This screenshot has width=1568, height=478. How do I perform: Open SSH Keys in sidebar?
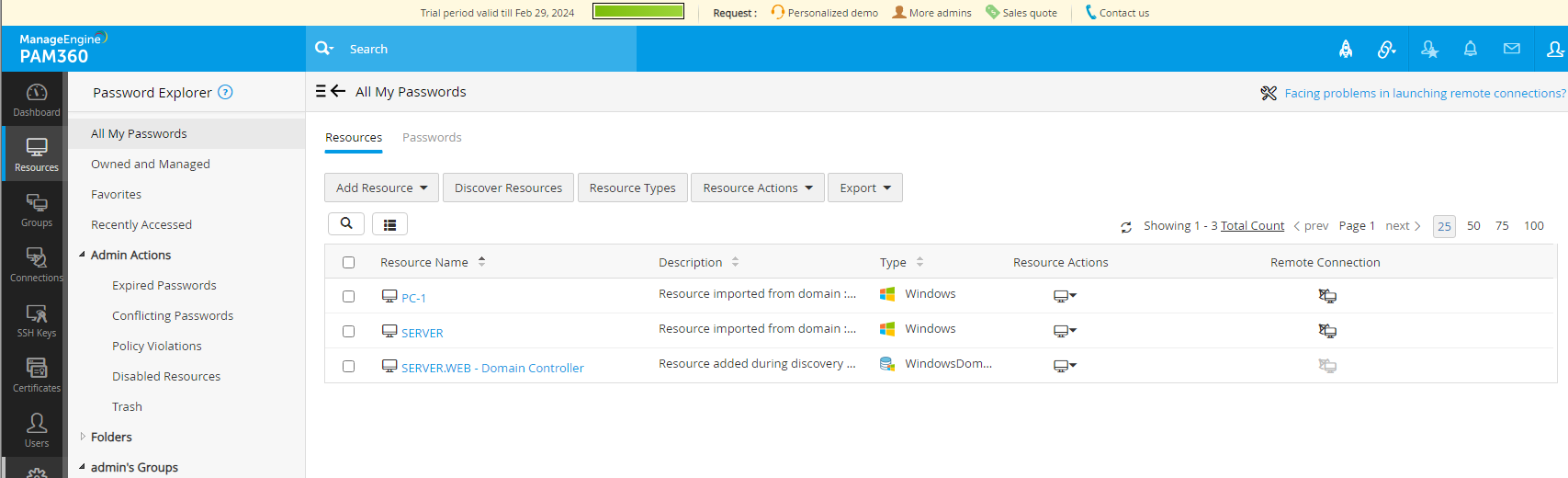[36, 320]
